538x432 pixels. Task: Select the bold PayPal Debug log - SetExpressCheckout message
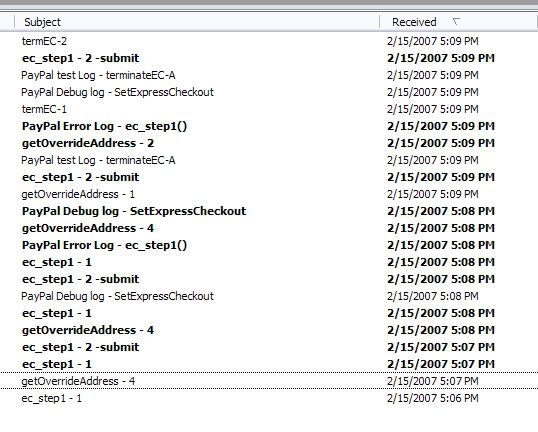[269, 211]
